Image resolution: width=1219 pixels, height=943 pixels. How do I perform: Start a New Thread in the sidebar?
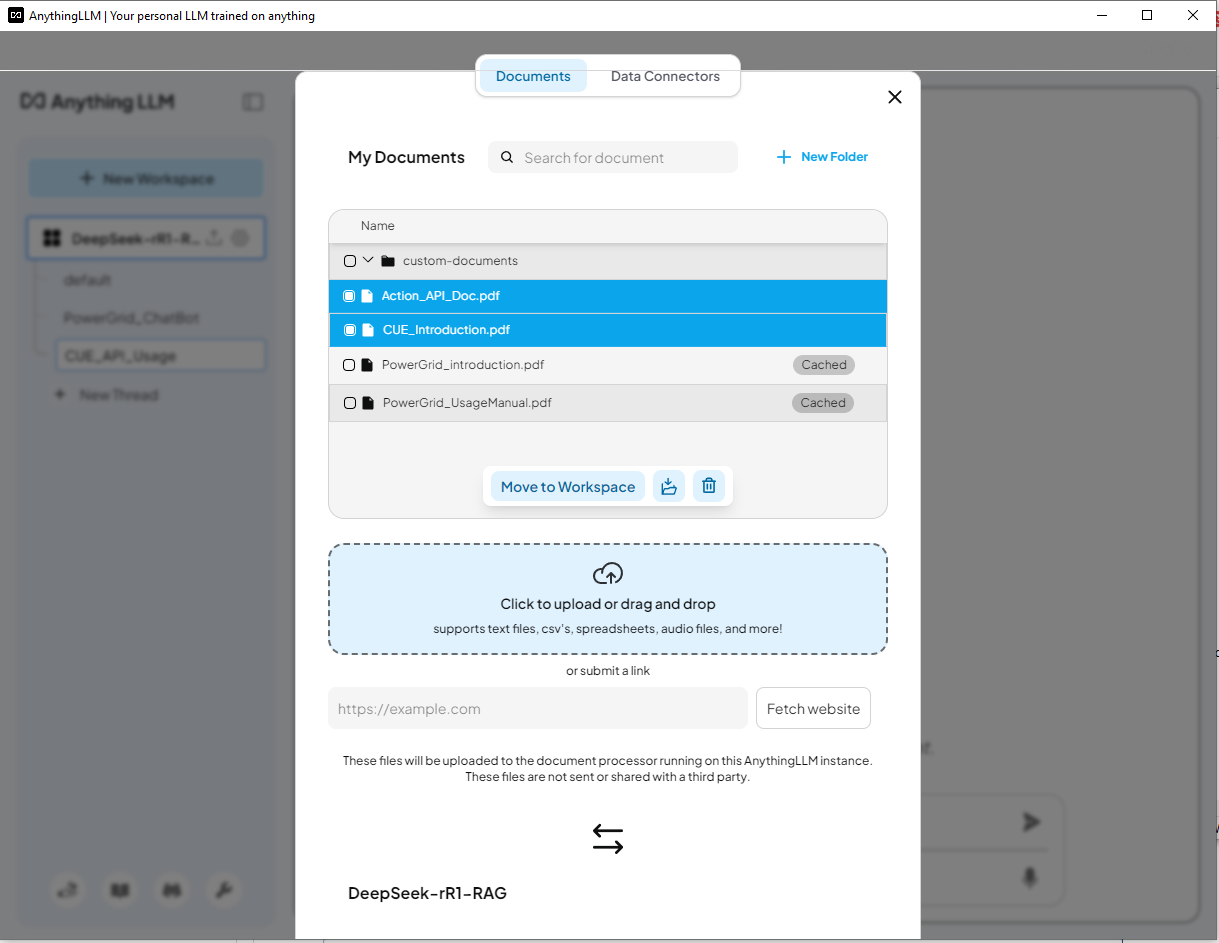(107, 395)
